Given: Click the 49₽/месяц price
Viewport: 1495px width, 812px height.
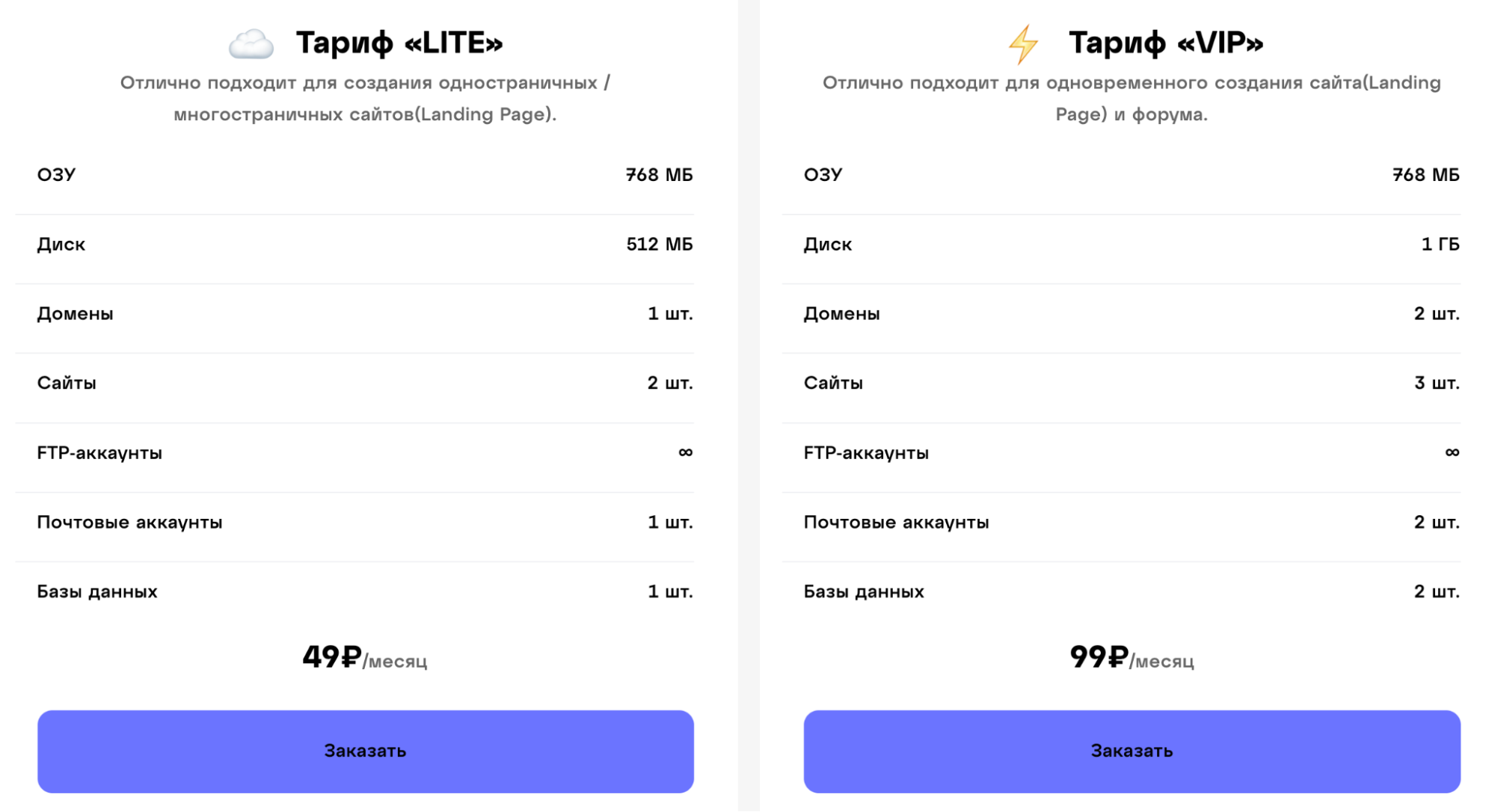Looking at the screenshot, I should tap(364, 658).
